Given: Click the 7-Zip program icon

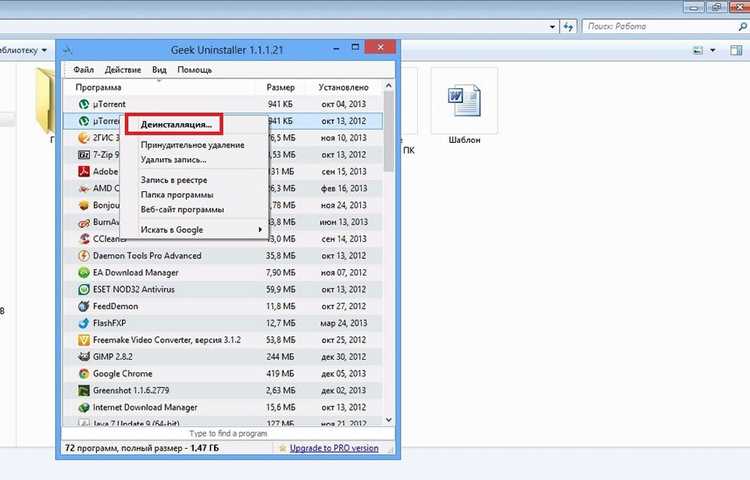Looking at the screenshot, I should pos(84,154).
